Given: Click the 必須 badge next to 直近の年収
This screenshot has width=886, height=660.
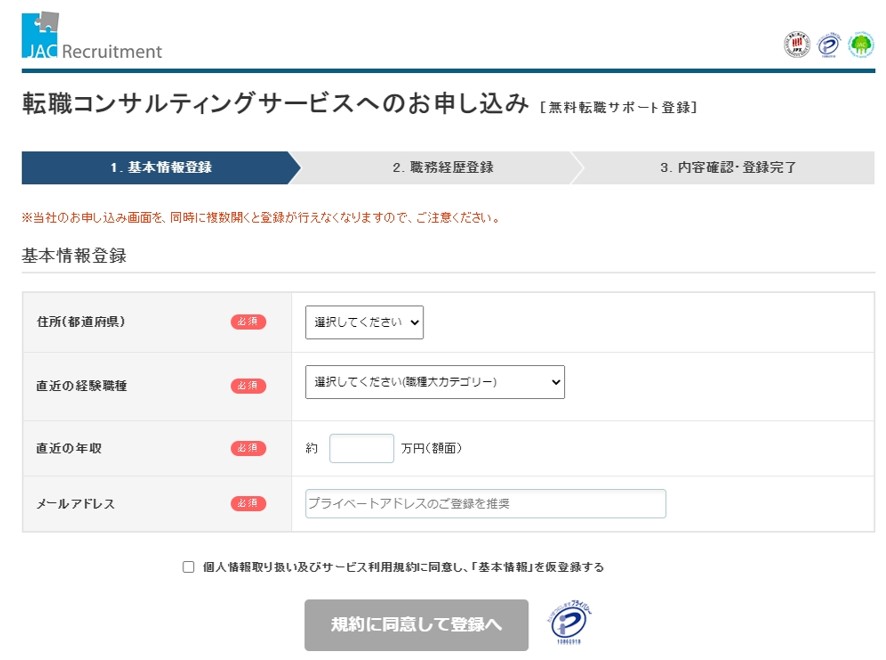Looking at the screenshot, I should pos(248,448).
